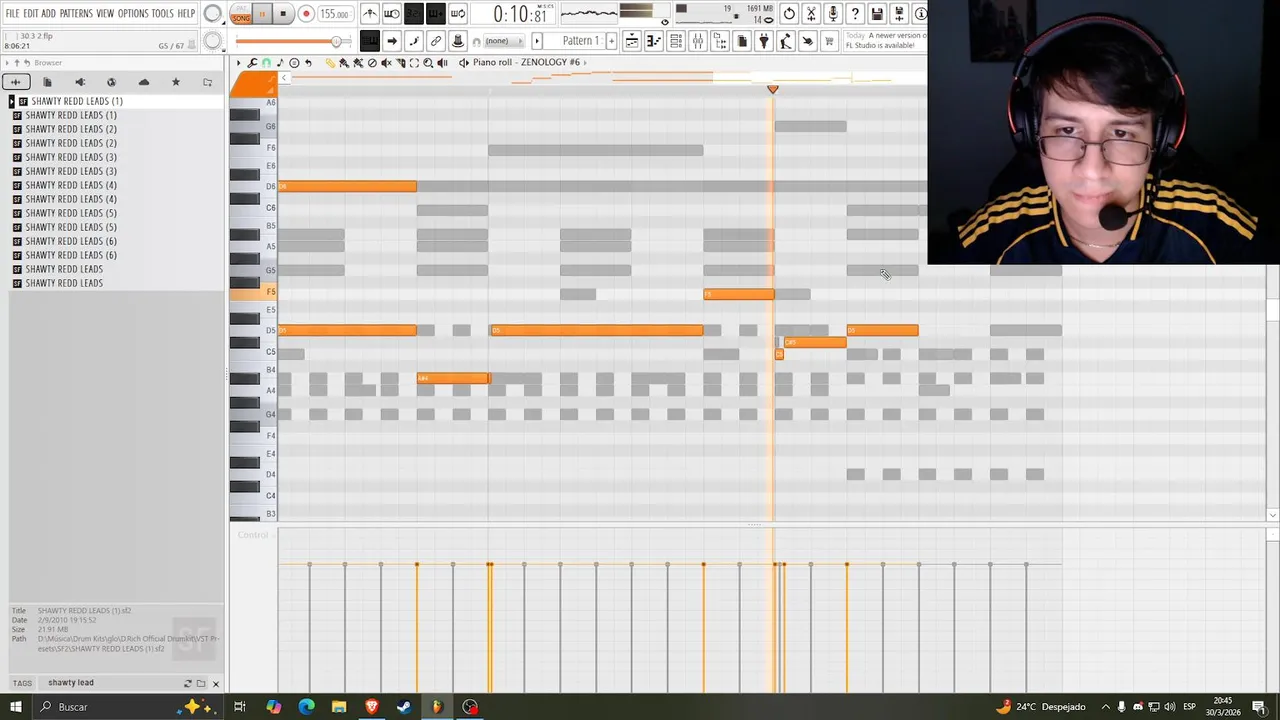Select the browser cloud tab
1280x720 pixels.
tap(144, 82)
